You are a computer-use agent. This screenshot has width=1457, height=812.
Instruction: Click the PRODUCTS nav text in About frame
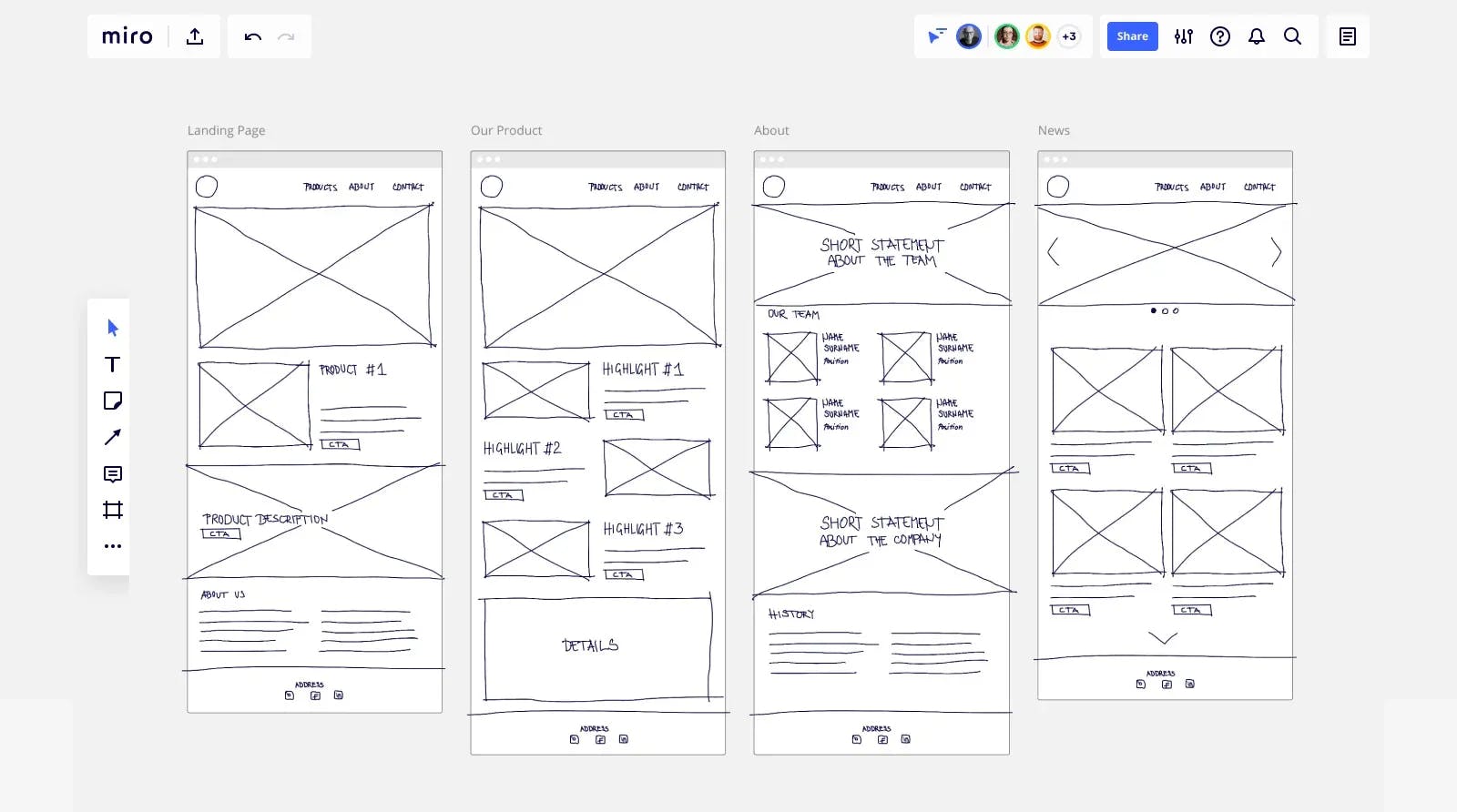[x=887, y=187]
